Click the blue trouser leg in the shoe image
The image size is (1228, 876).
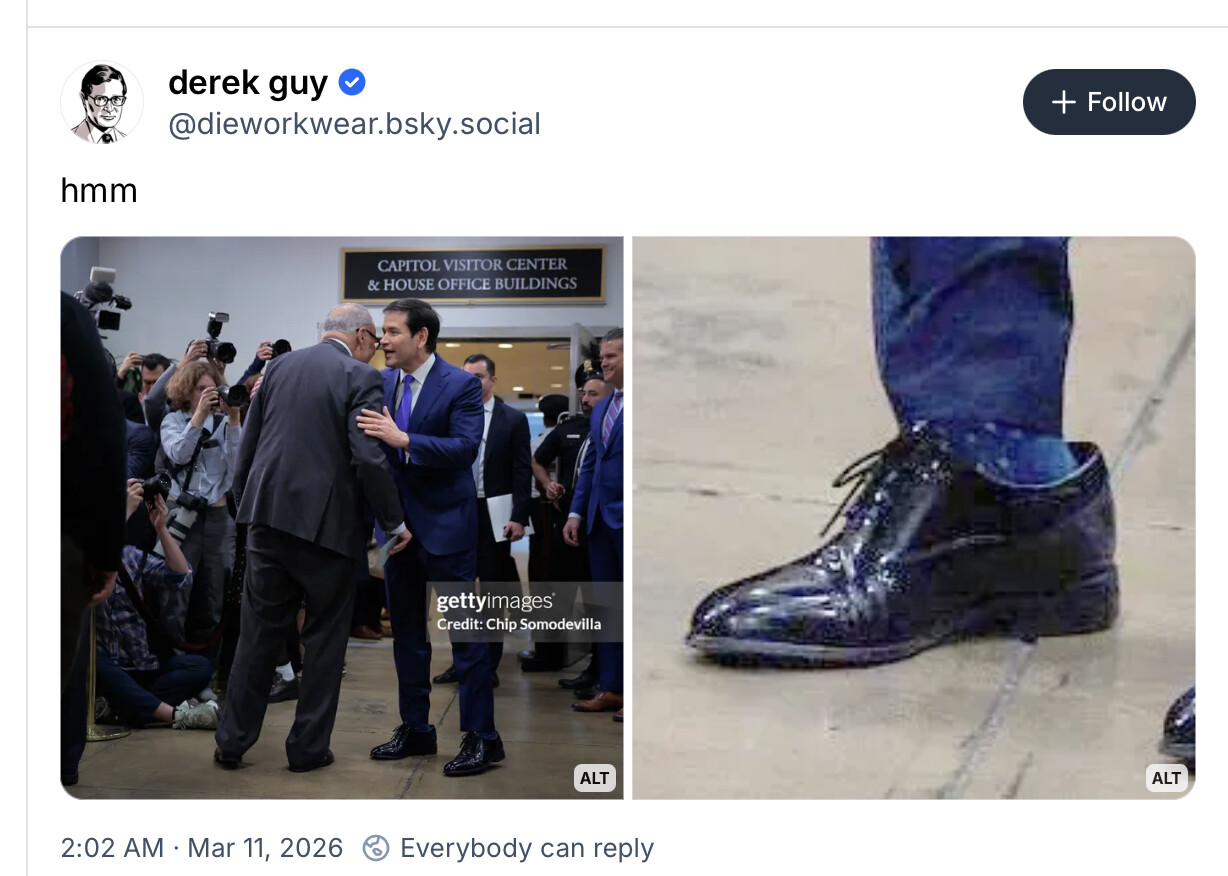(x=970, y=340)
